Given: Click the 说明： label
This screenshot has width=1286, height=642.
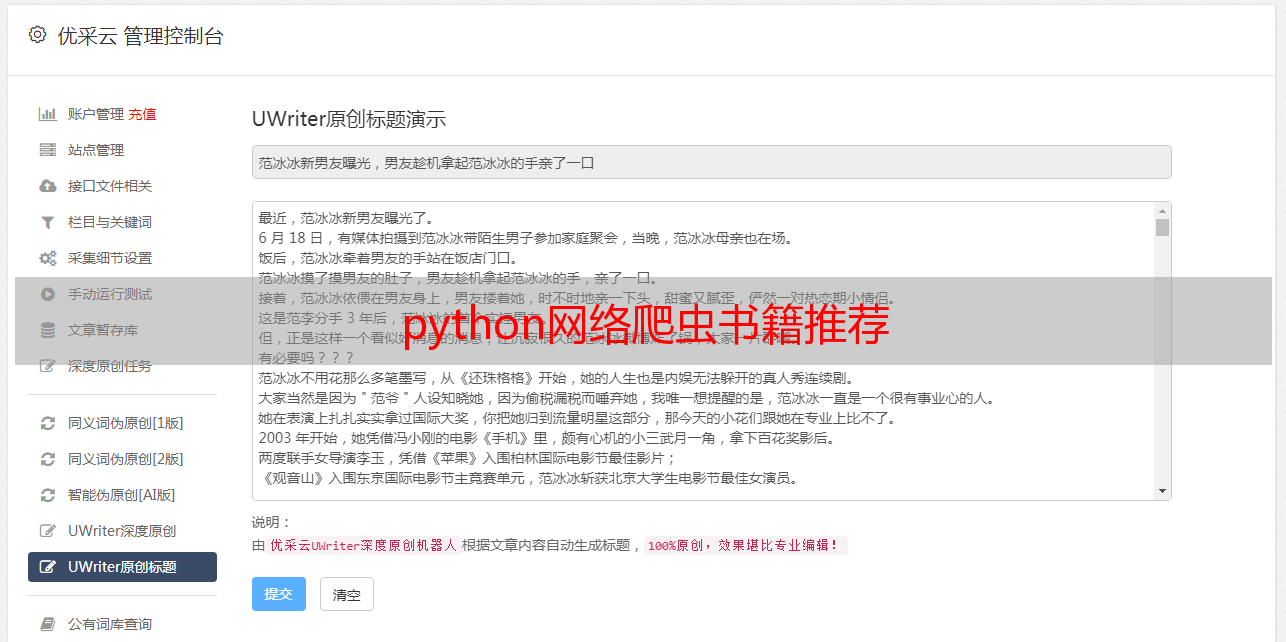Looking at the screenshot, I should [272, 522].
